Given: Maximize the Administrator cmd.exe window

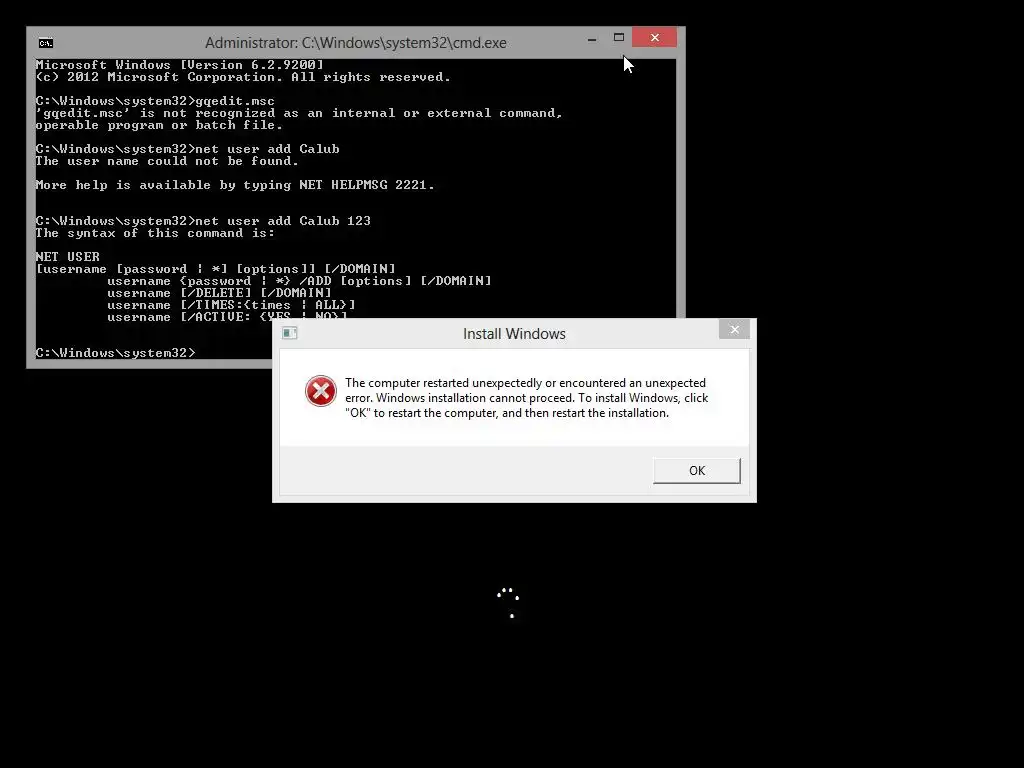Looking at the screenshot, I should (619, 38).
